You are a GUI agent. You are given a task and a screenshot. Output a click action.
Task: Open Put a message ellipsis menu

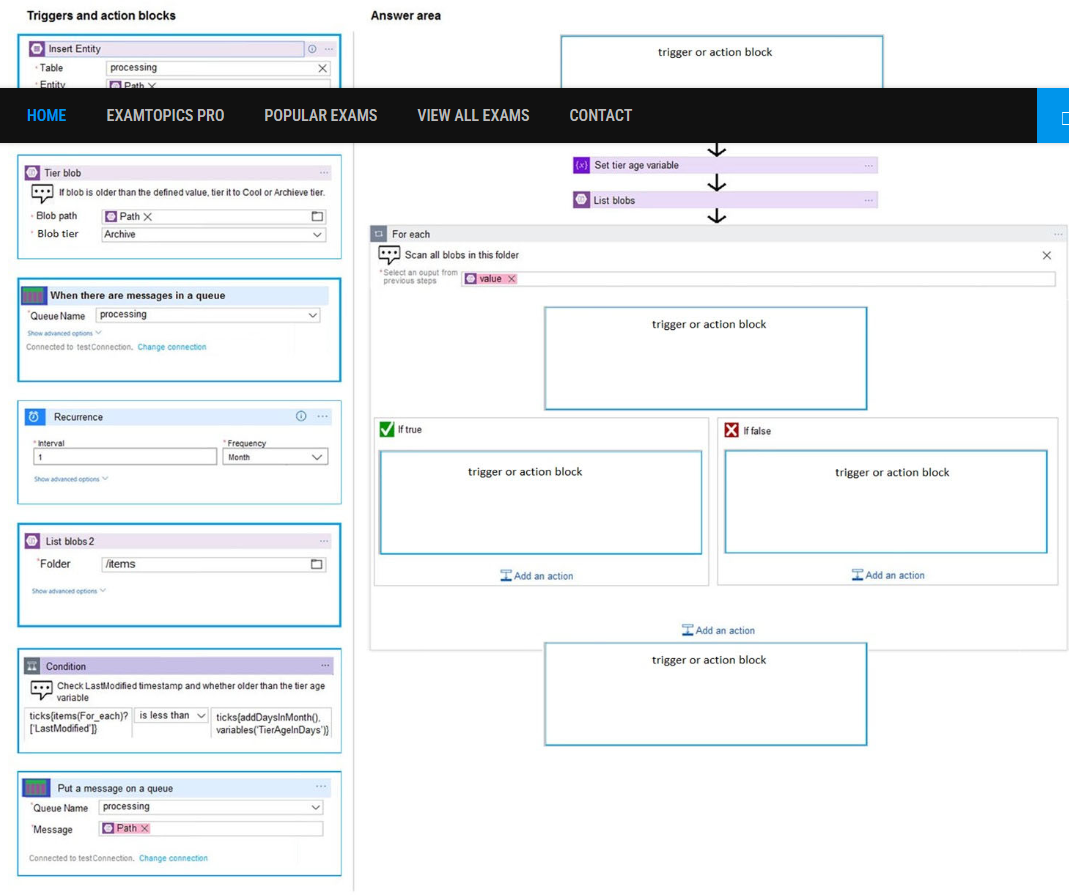coord(320,787)
